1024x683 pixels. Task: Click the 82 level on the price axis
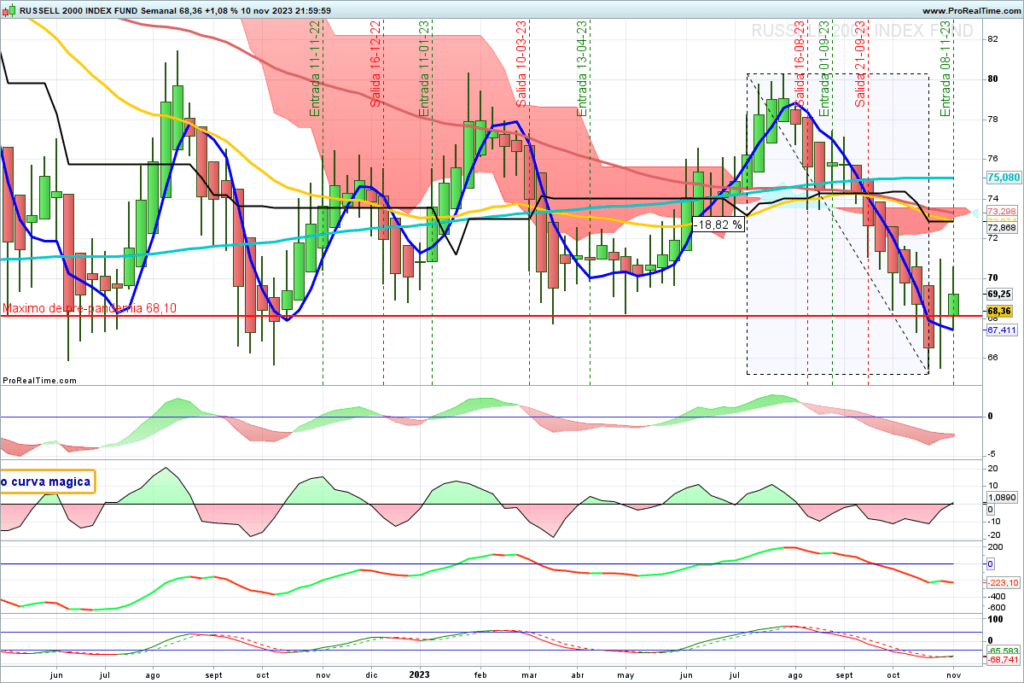click(x=993, y=39)
